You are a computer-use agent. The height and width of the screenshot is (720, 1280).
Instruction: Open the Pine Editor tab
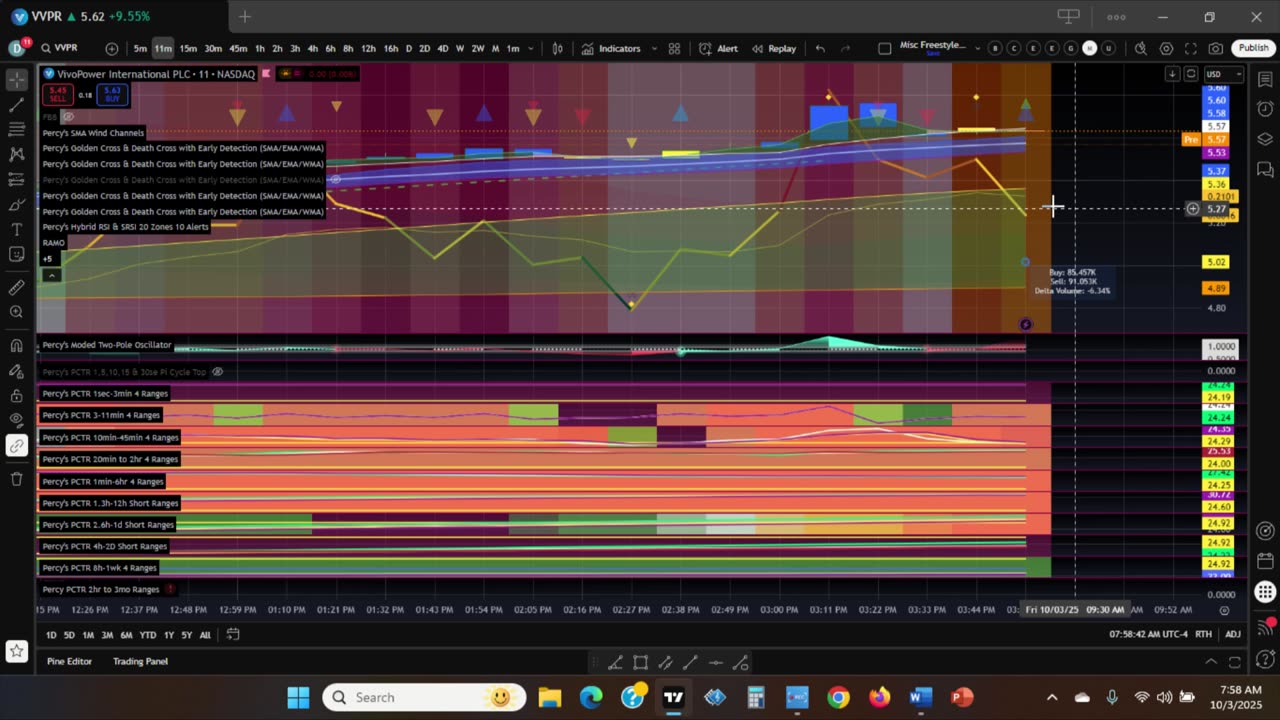click(69, 661)
